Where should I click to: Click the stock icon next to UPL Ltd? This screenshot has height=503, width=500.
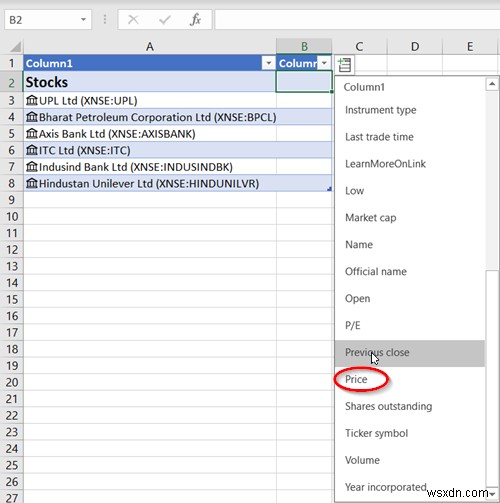click(32, 100)
